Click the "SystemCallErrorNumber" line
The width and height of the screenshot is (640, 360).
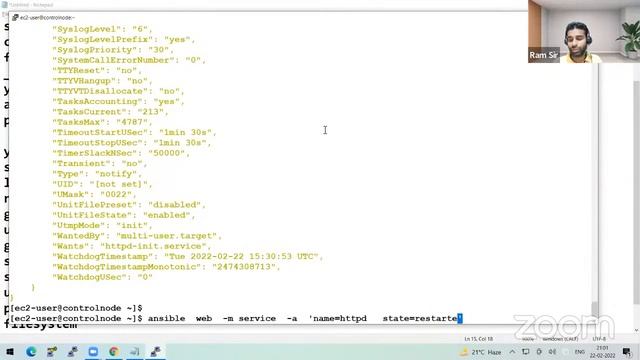coord(129,60)
